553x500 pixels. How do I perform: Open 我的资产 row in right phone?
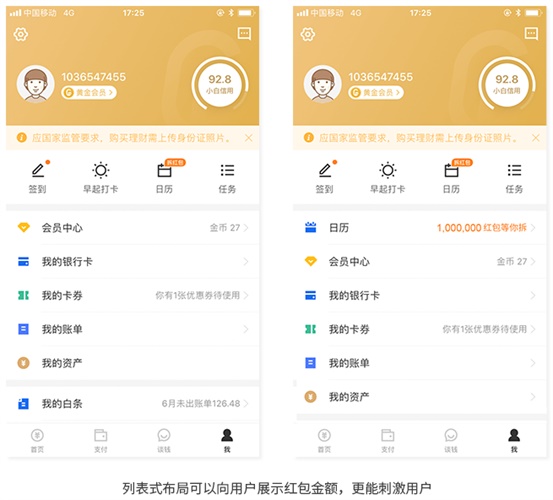[x=420, y=397]
